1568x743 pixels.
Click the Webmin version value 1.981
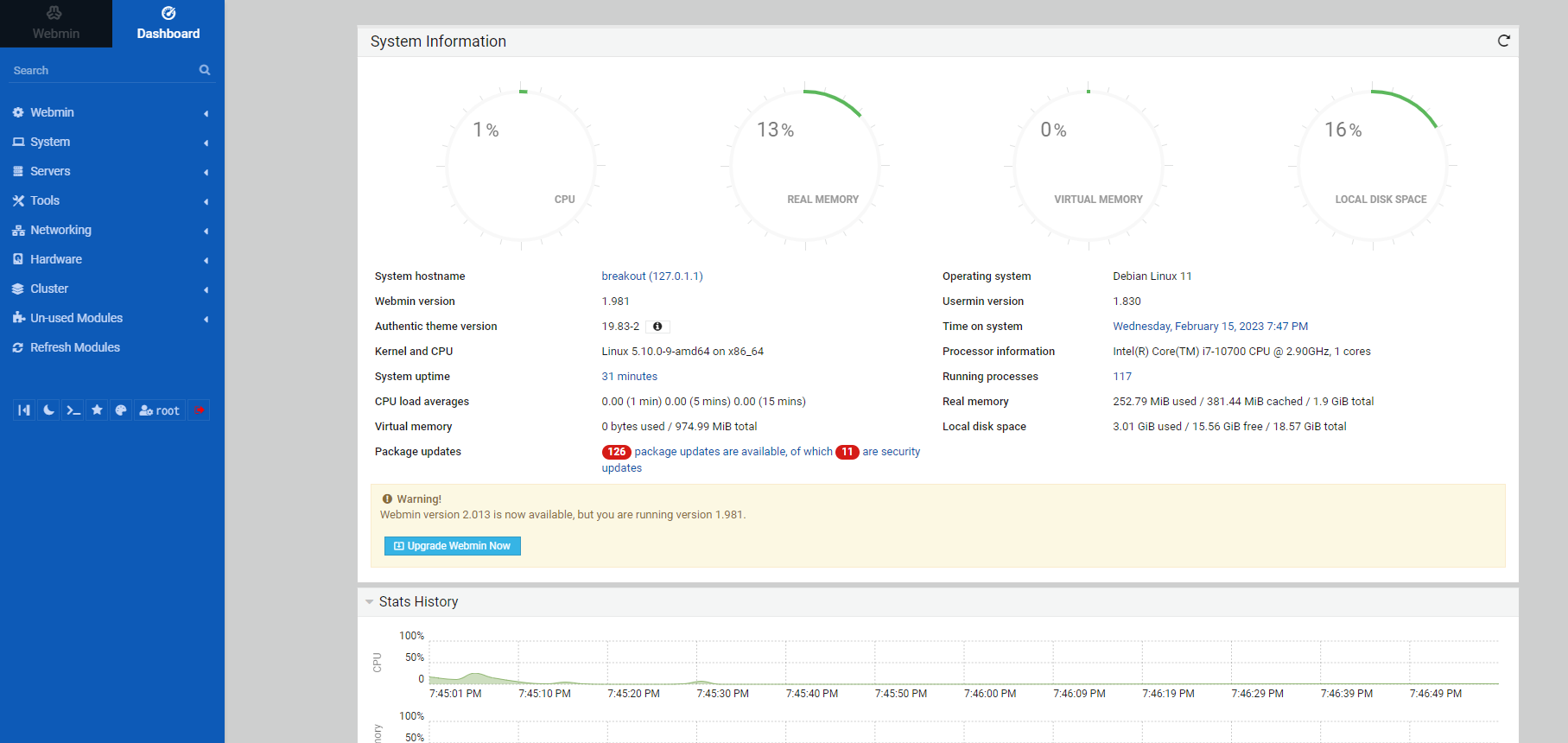coord(616,302)
